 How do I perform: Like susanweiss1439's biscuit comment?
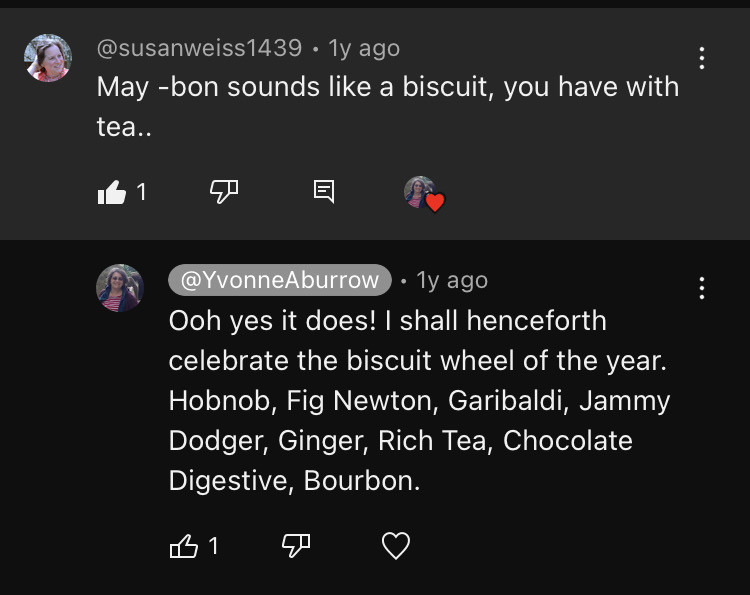(x=112, y=192)
